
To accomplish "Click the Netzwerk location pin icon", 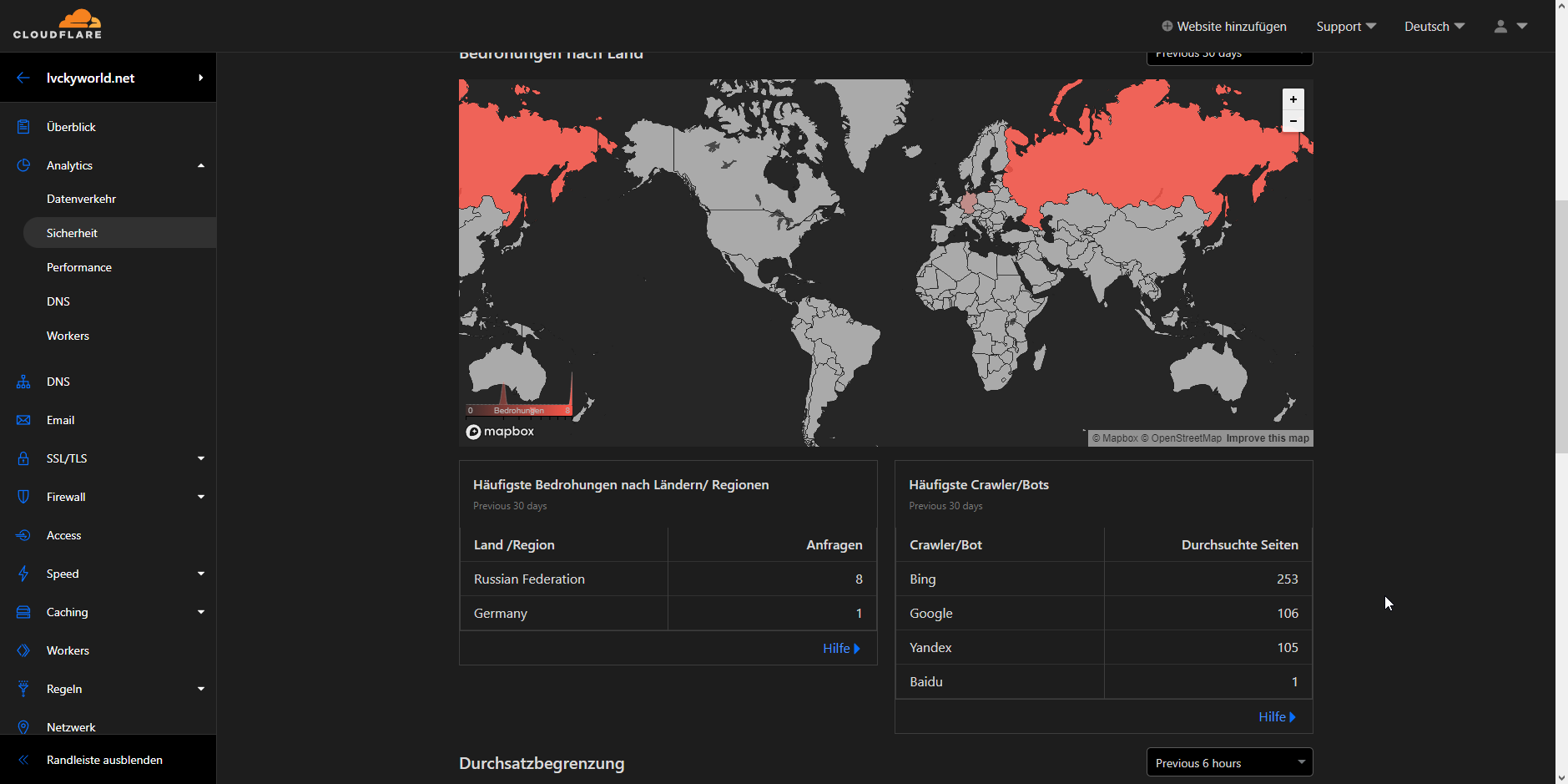I will (x=23, y=727).
